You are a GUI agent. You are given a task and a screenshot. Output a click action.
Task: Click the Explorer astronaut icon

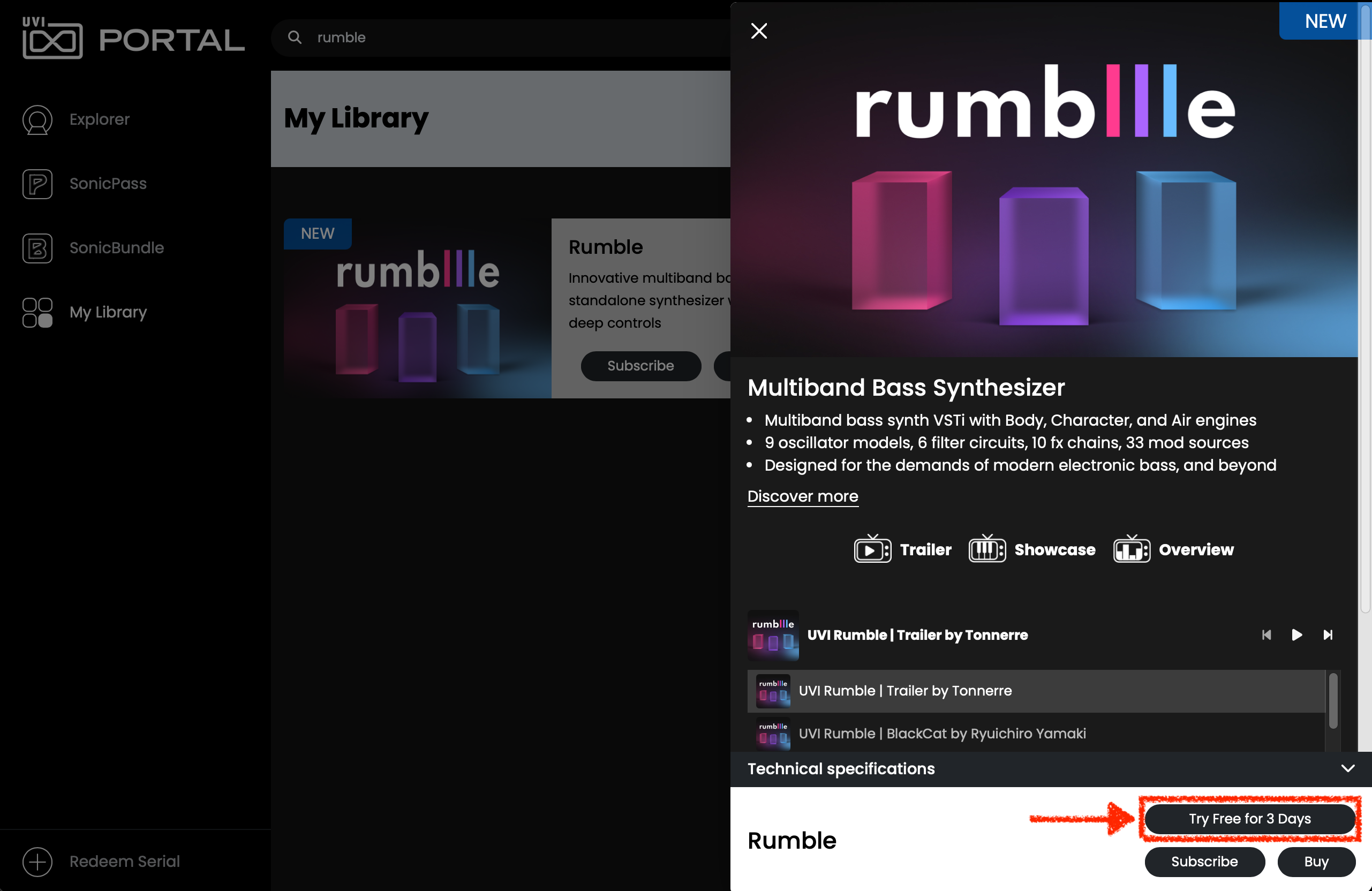pyautogui.click(x=37, y=119)
